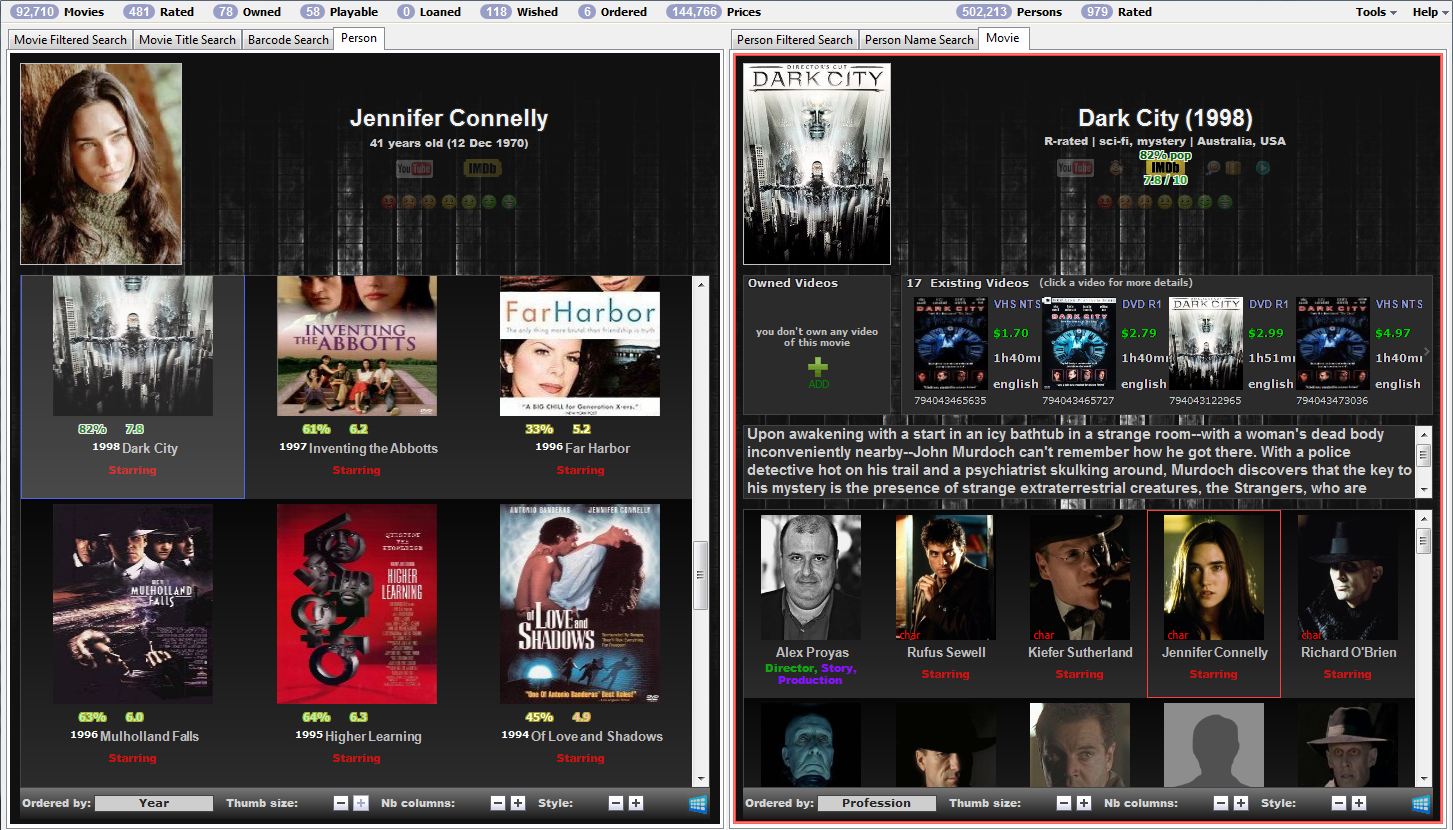Screen dimensions: 1453x830
Task: Rate Dark City with the green happiest smiley
Action: tap(1224, 202)
